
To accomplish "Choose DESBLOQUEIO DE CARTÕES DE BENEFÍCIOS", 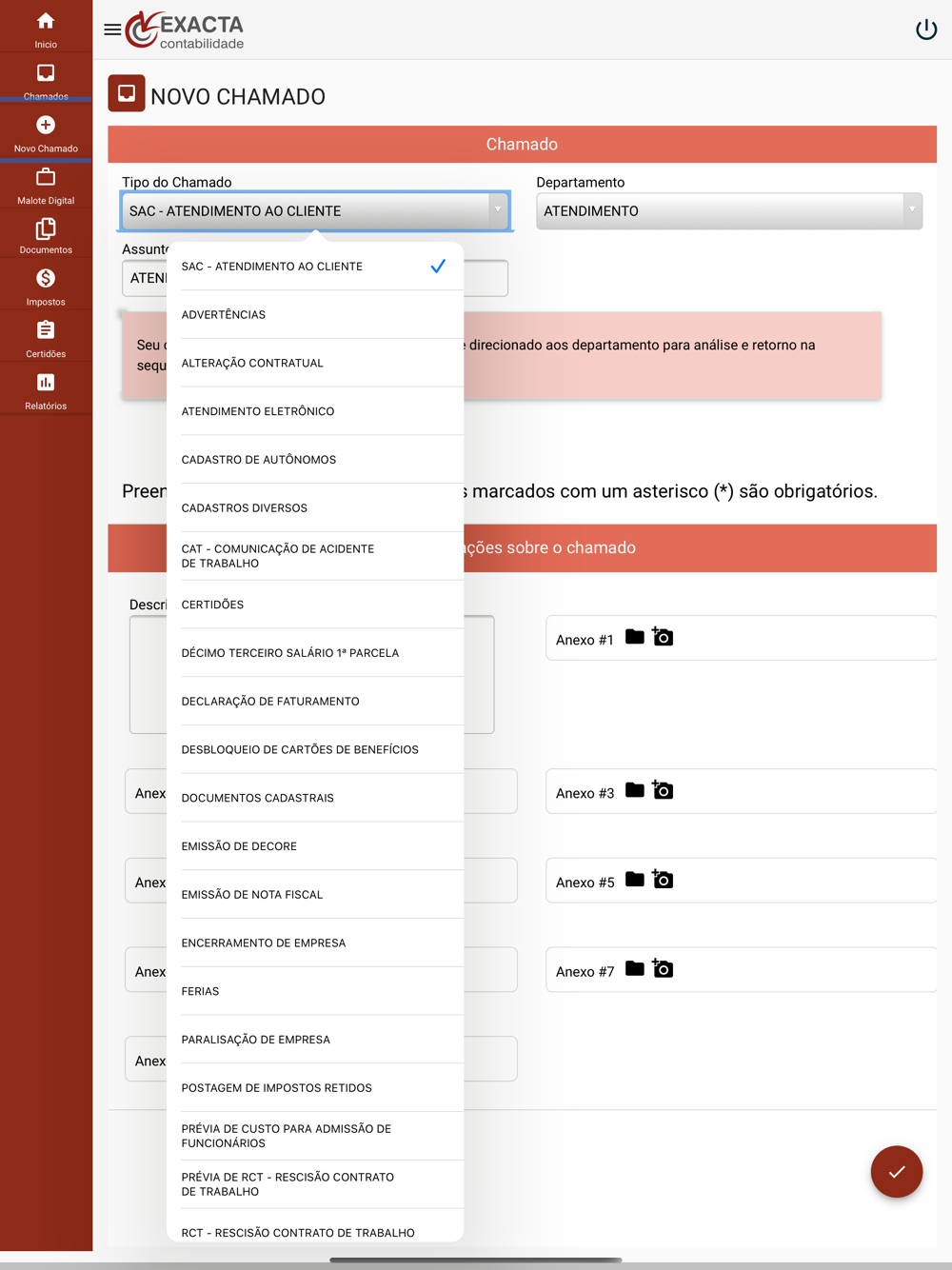I will click(x=315, y=750).
